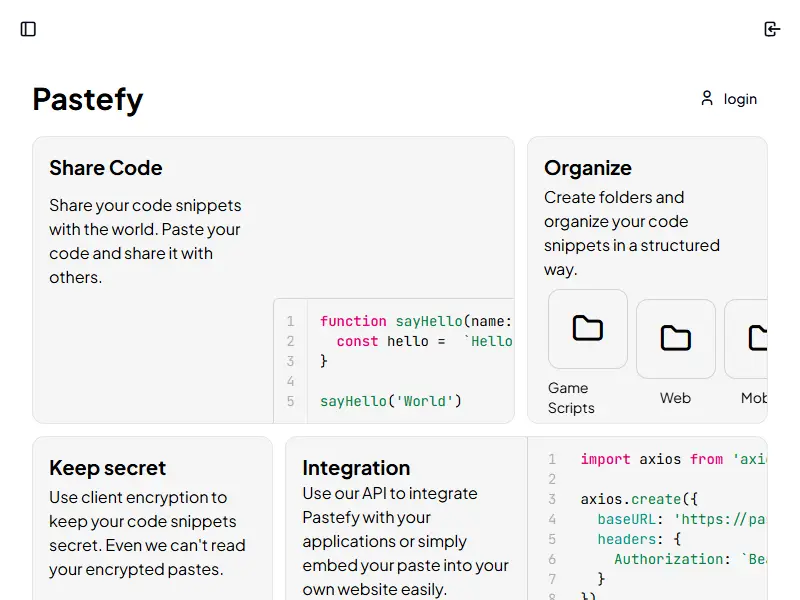Click the partially visible Mob folder icon

[x=746, y=339]
